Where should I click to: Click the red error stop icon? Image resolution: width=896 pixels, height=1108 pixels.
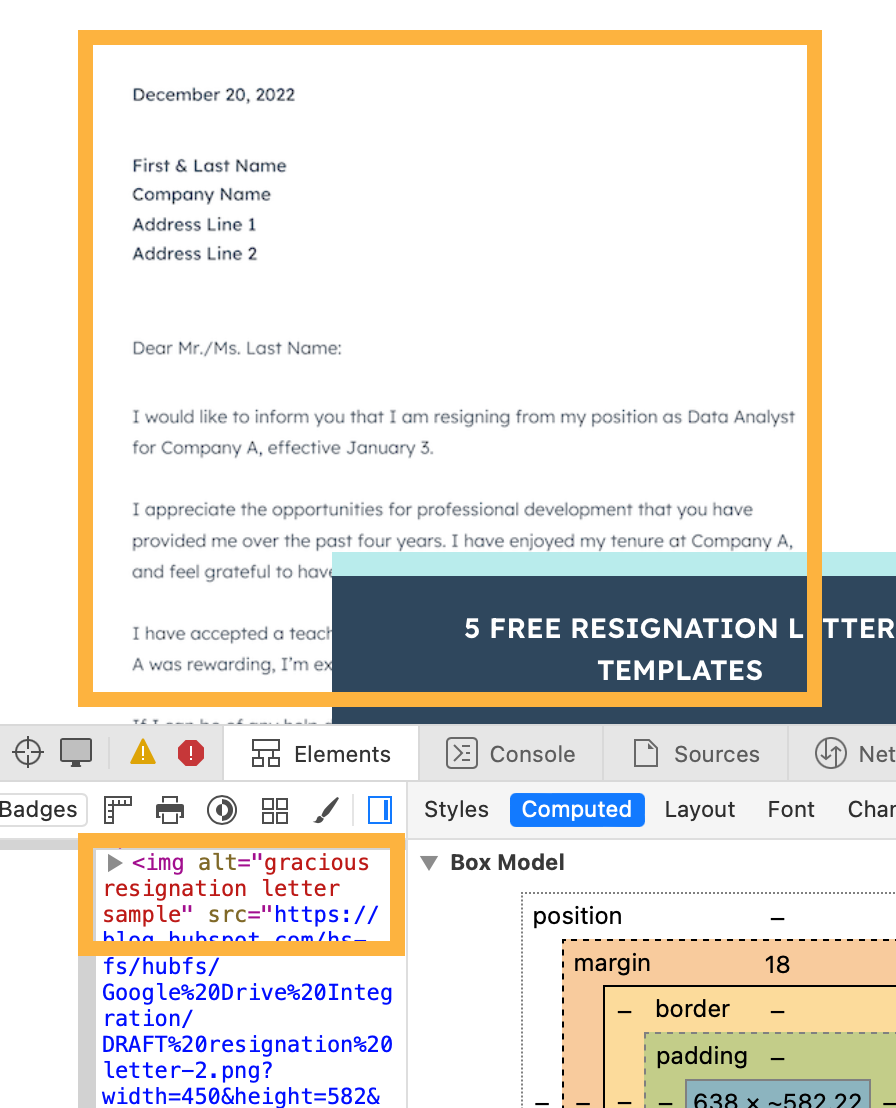191,752
